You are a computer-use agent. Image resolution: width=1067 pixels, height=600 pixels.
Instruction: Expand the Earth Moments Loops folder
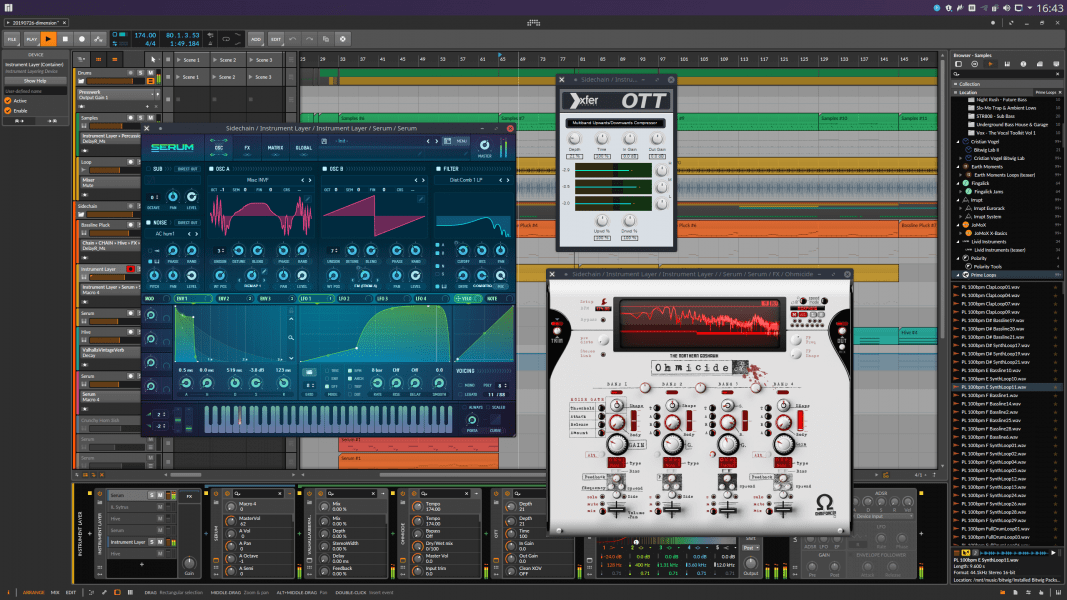coord(961,175)
